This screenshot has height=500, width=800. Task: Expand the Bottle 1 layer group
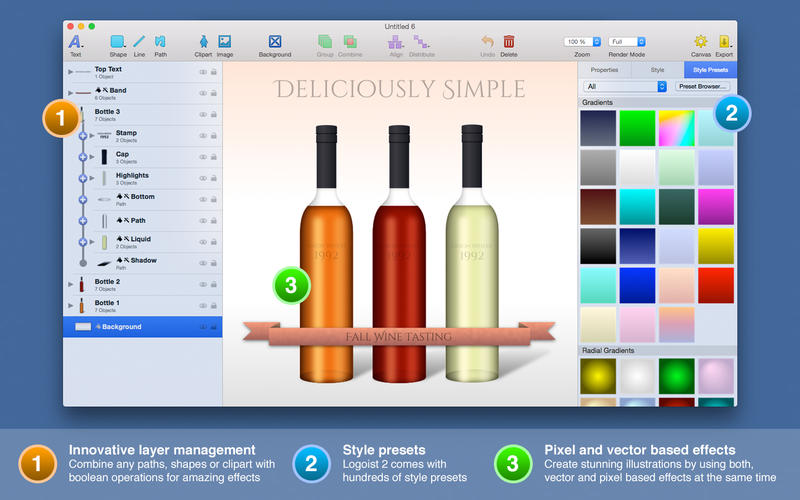70,306
